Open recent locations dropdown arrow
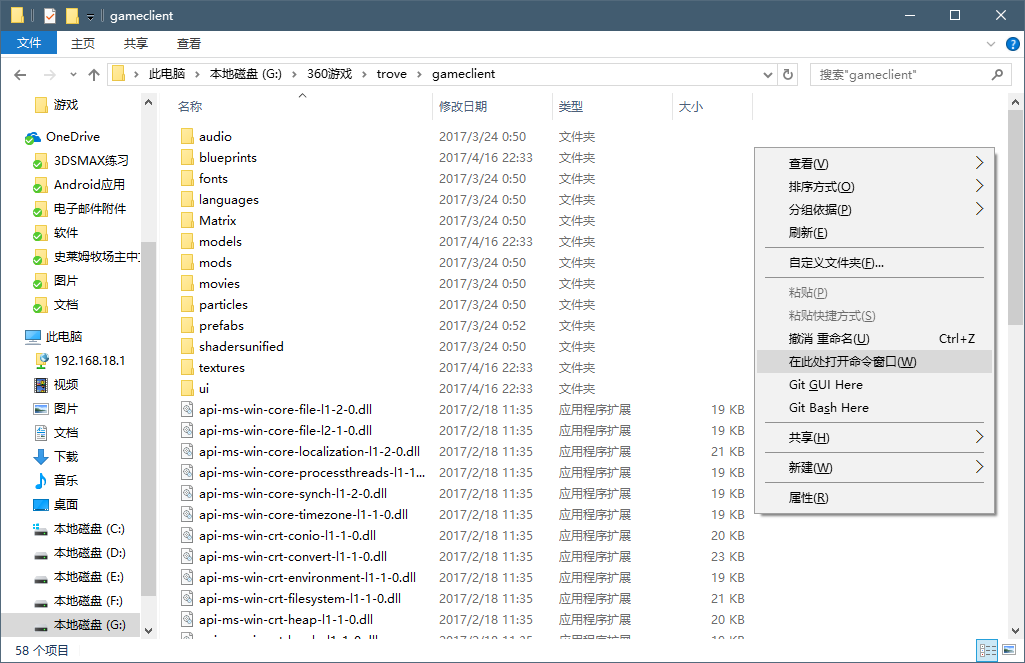Screen dimensions: 1025x663 [x=73, y=75]
